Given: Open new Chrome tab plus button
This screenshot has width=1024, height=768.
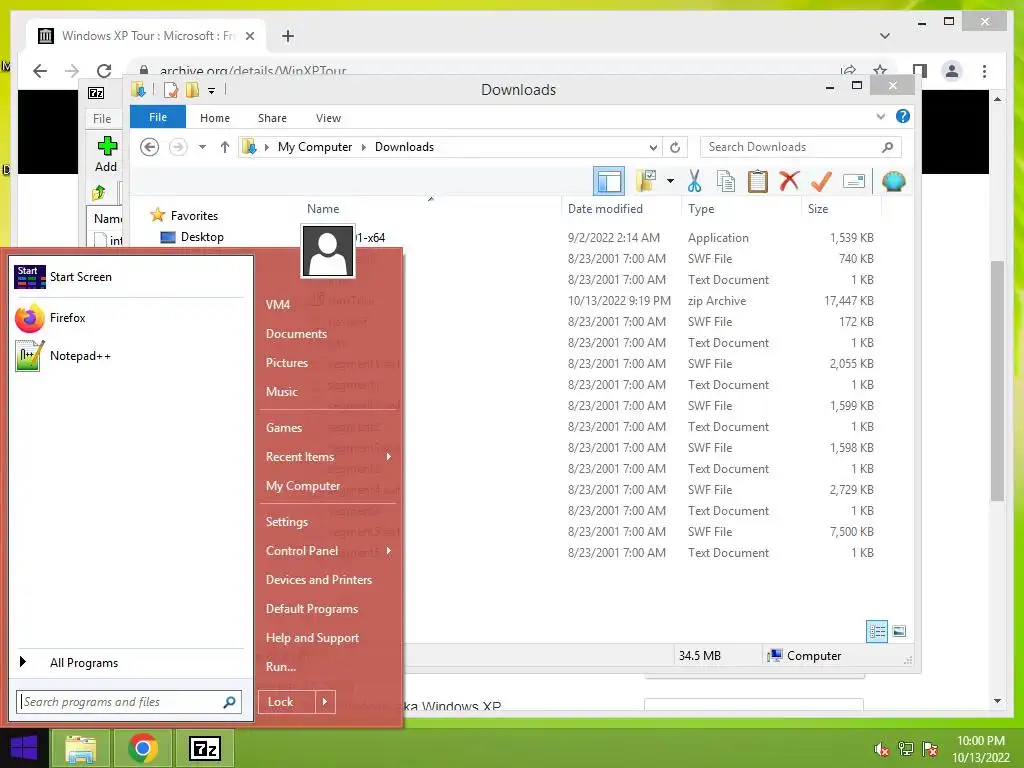Looking at the screenshot, I should [x=287, y=36].
